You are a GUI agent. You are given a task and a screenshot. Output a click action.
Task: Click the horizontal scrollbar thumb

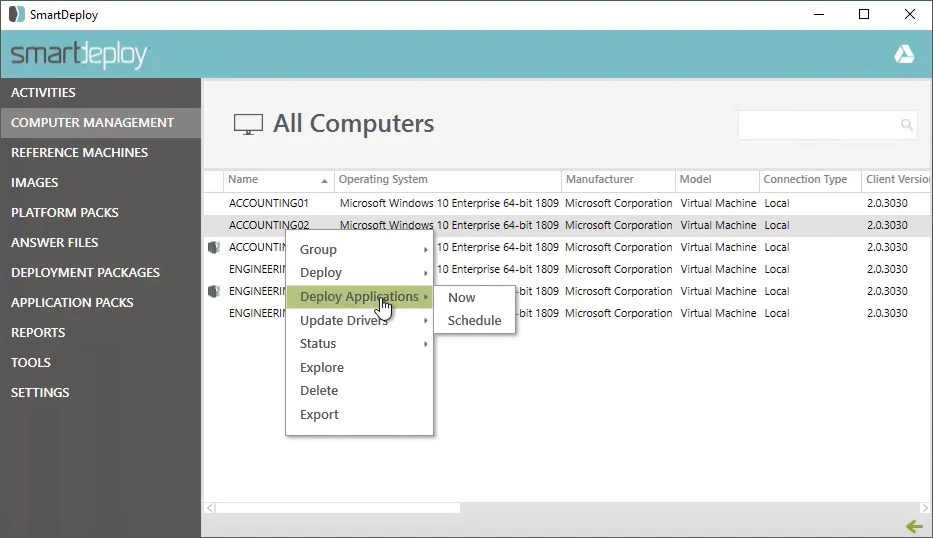point(338,508)
